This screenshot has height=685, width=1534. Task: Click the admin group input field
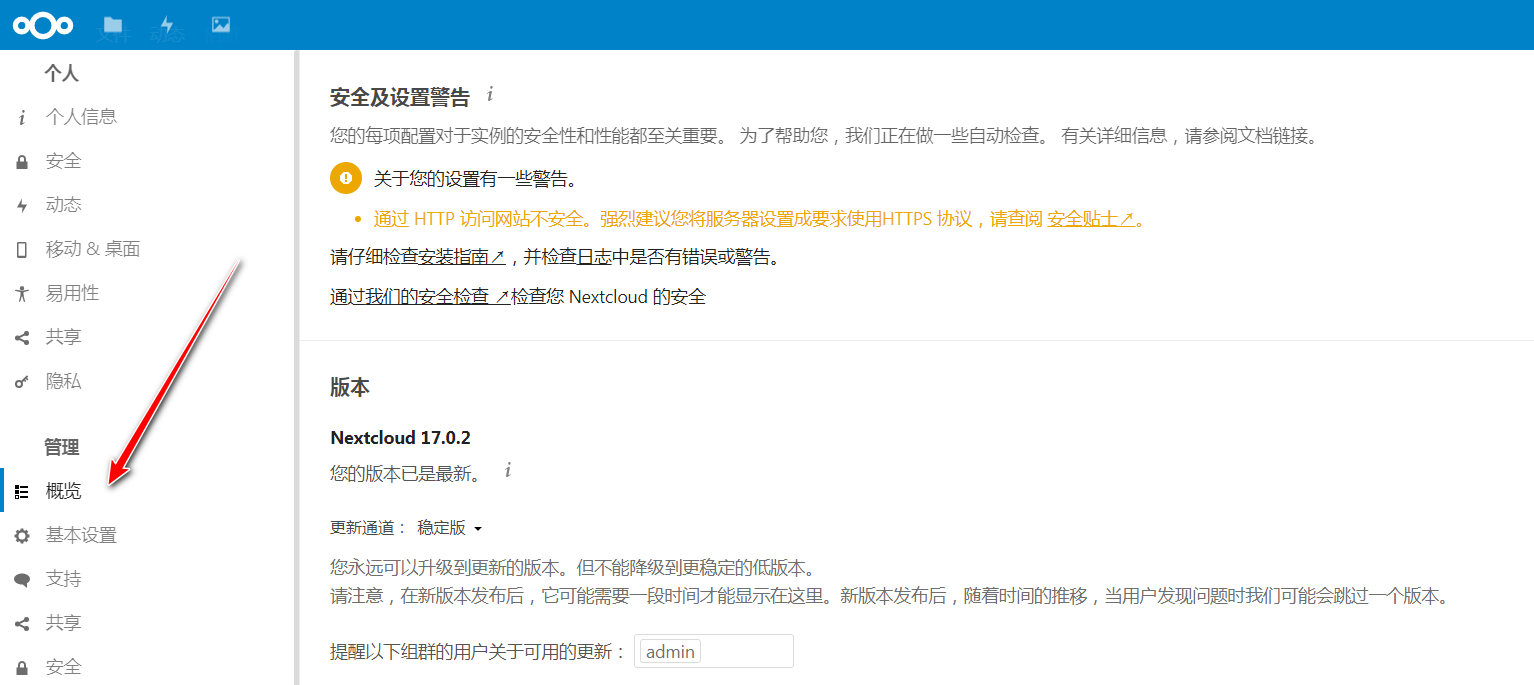[713, 651]
